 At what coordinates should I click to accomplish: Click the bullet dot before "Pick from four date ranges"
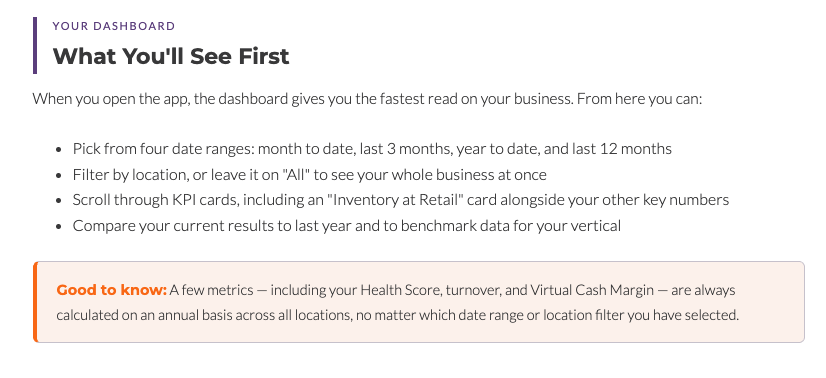pos(58,150)
